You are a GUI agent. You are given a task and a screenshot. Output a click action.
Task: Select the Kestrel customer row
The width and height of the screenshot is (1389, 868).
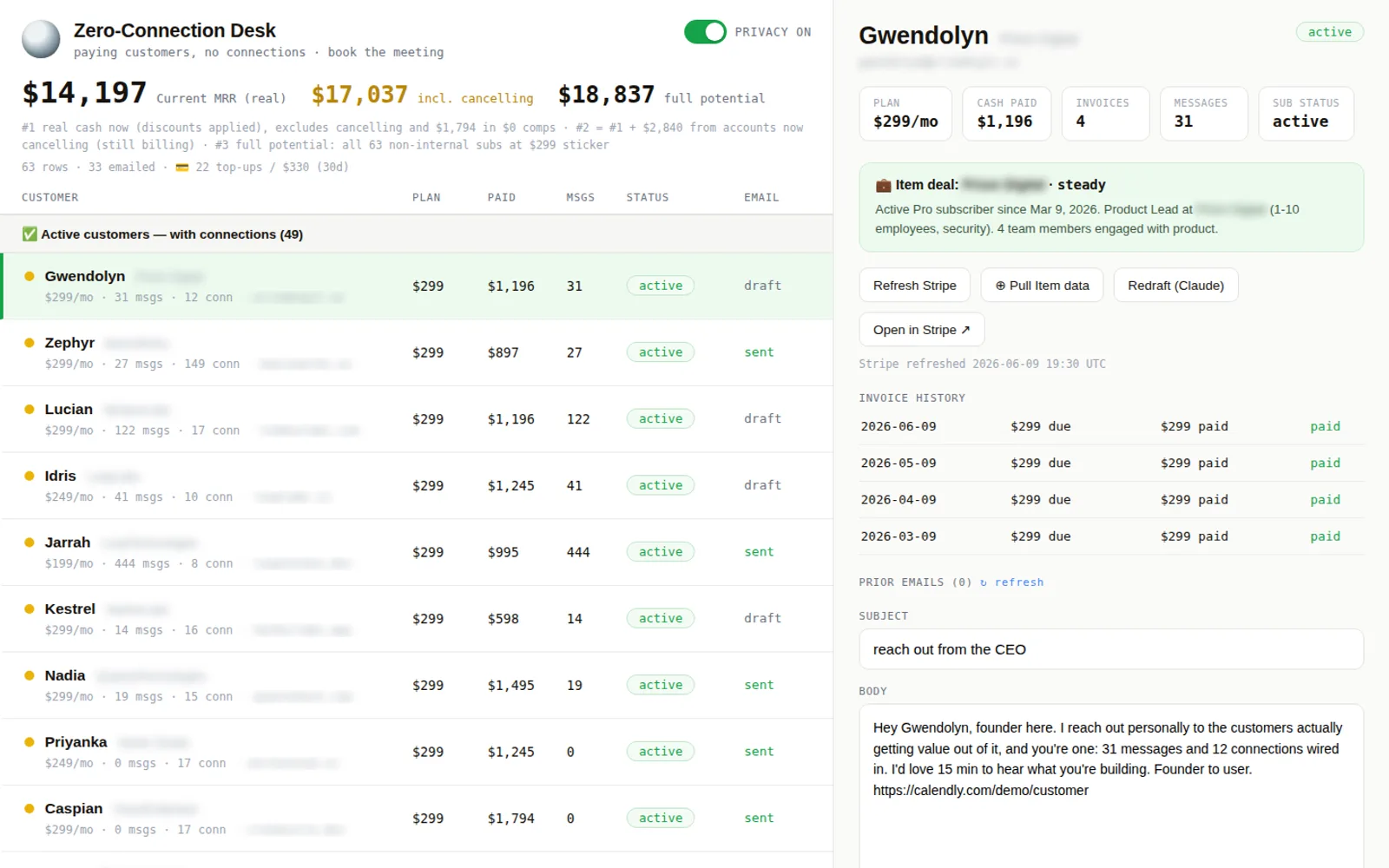(417, 619)
